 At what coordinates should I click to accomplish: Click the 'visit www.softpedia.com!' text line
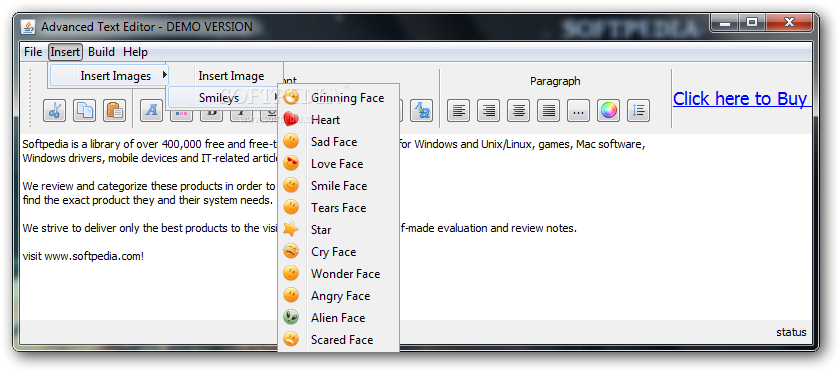pos(83,256)
